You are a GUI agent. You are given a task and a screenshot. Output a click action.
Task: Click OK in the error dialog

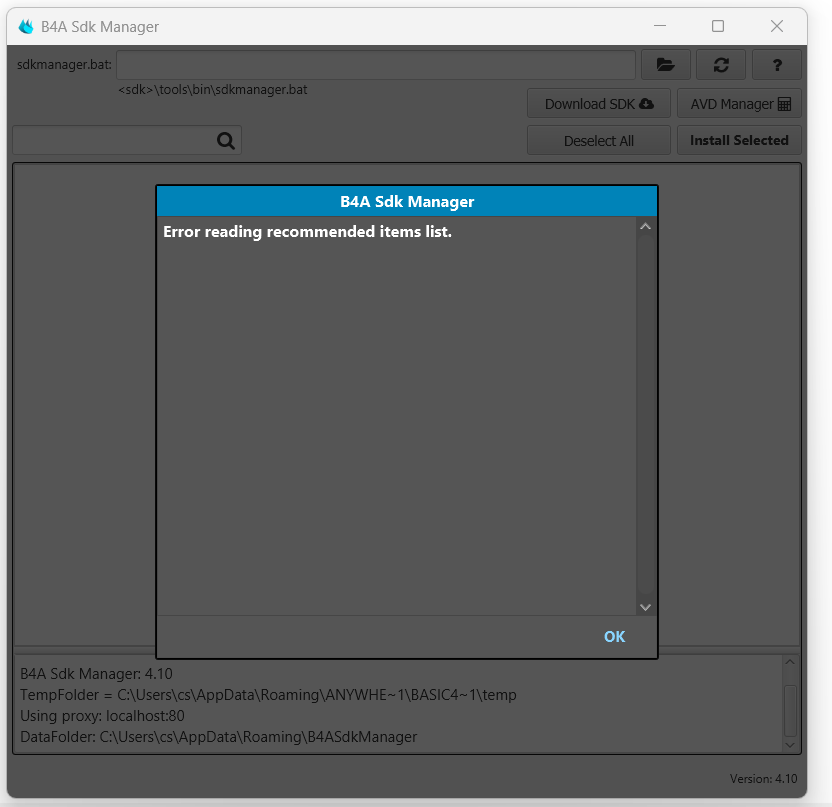pos(614,636)
